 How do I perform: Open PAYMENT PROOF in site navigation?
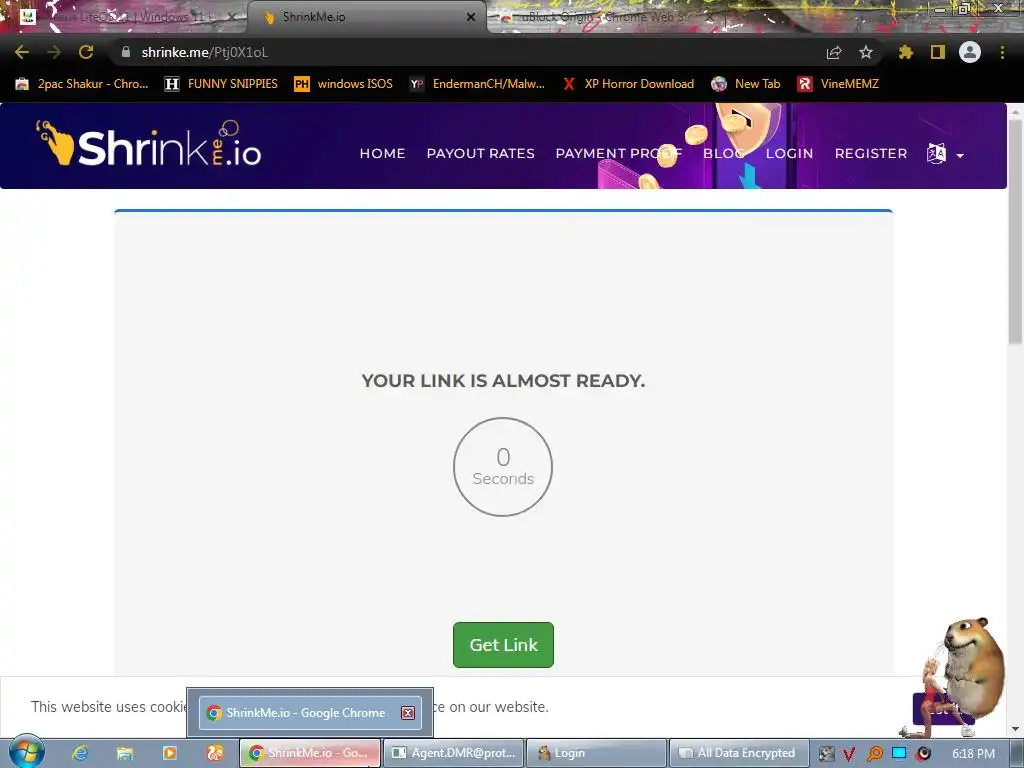click(618, 153)
